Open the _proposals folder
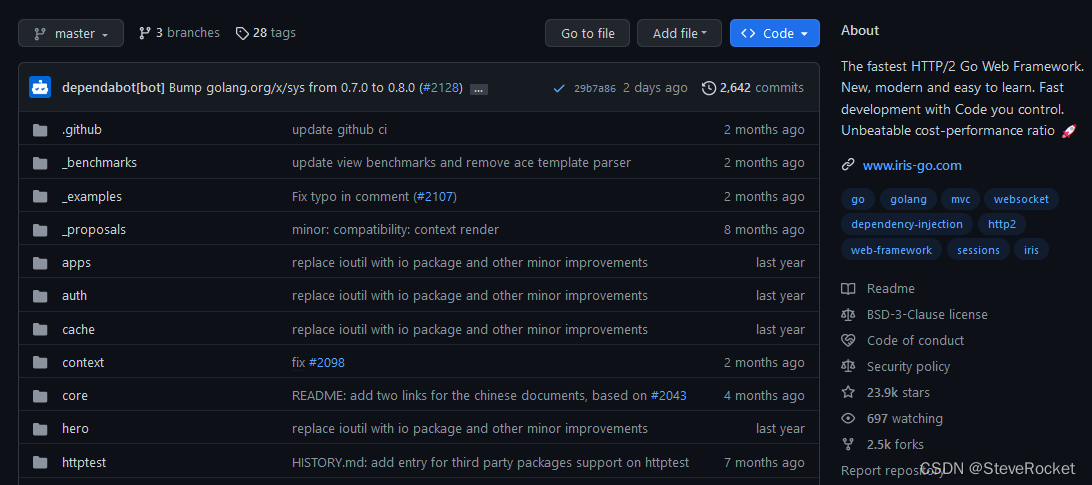The image size is (1092, 485). pos(93,229)
